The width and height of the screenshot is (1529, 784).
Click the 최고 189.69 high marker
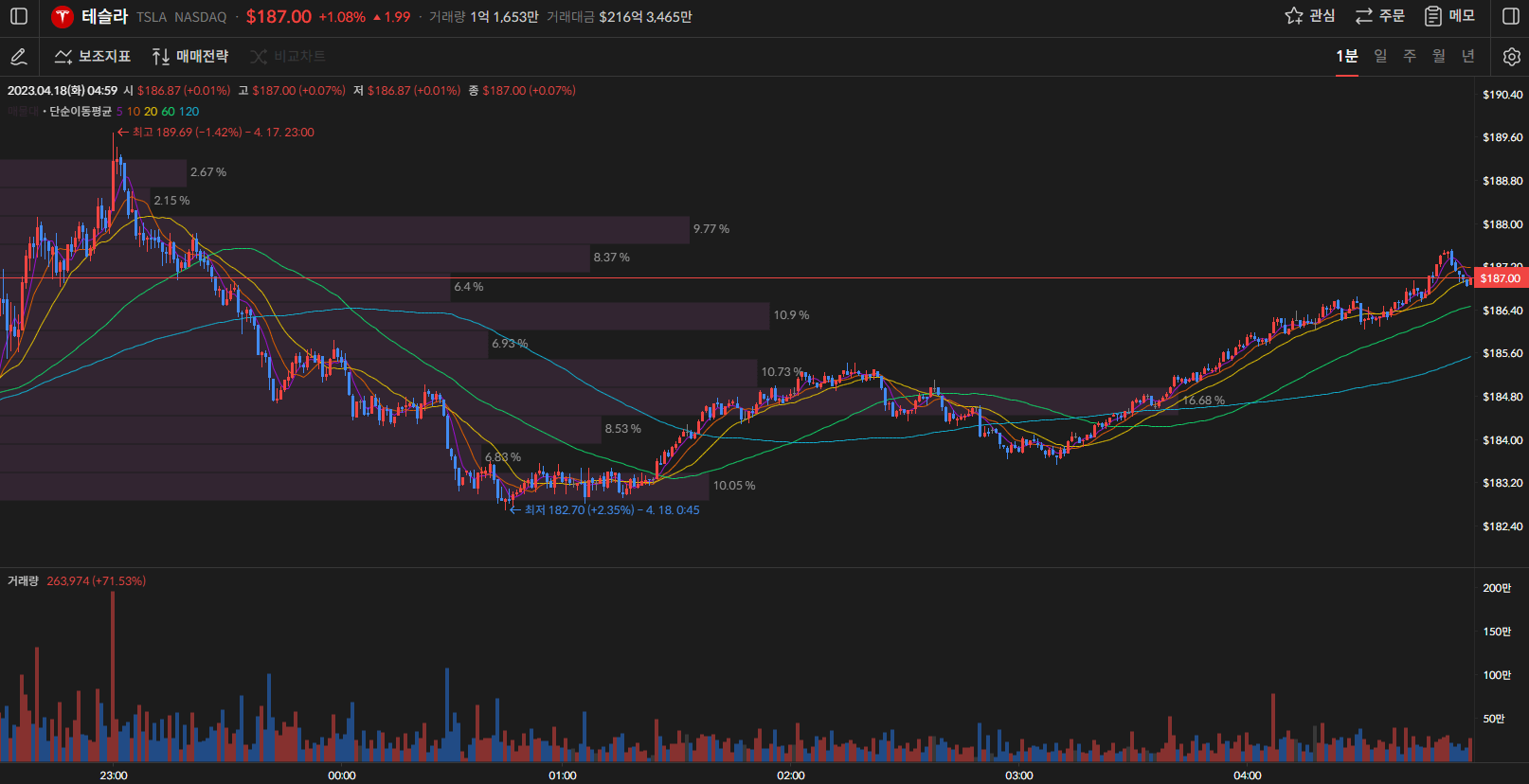click(216, 133)
